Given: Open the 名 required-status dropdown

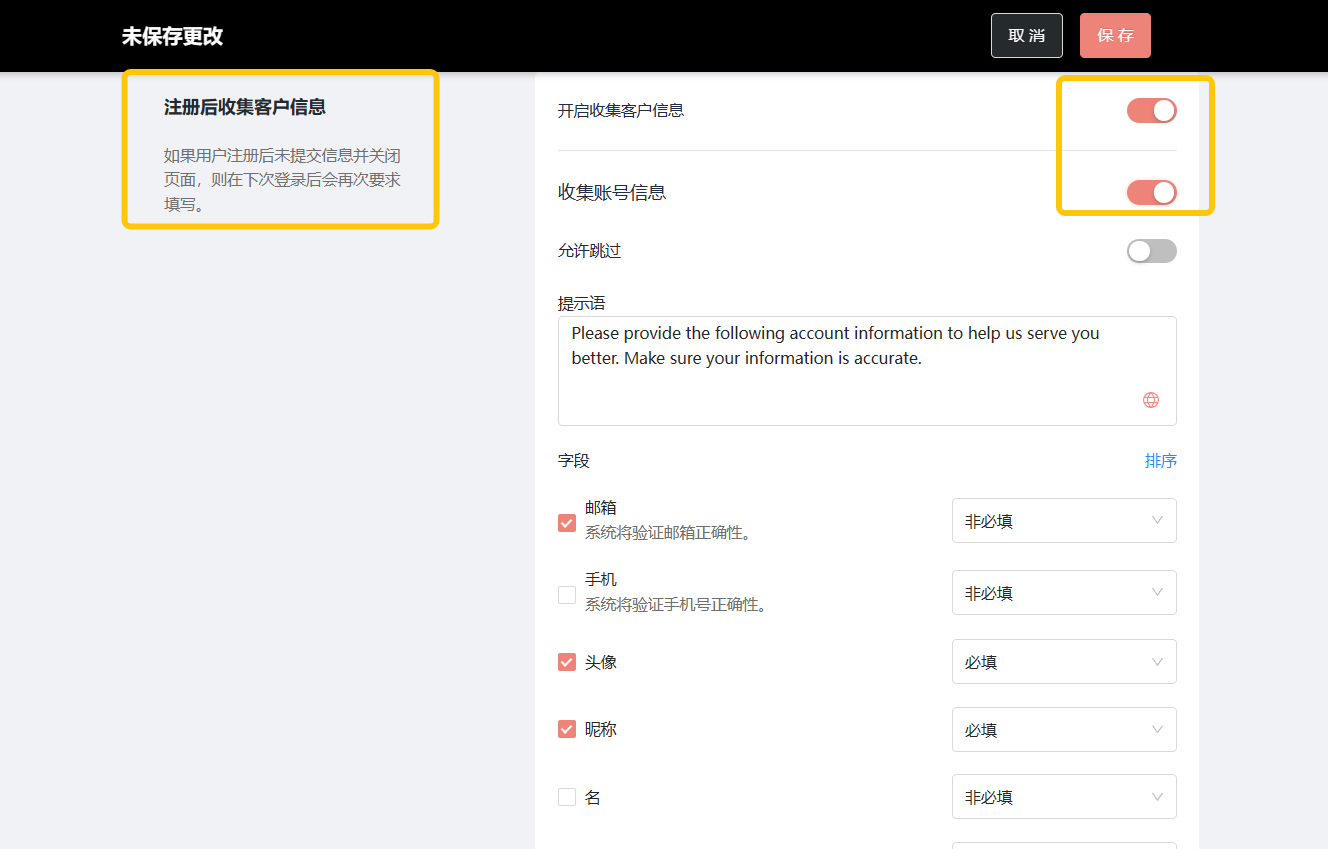Looking at the screenshot, I should coord(1064,797).
